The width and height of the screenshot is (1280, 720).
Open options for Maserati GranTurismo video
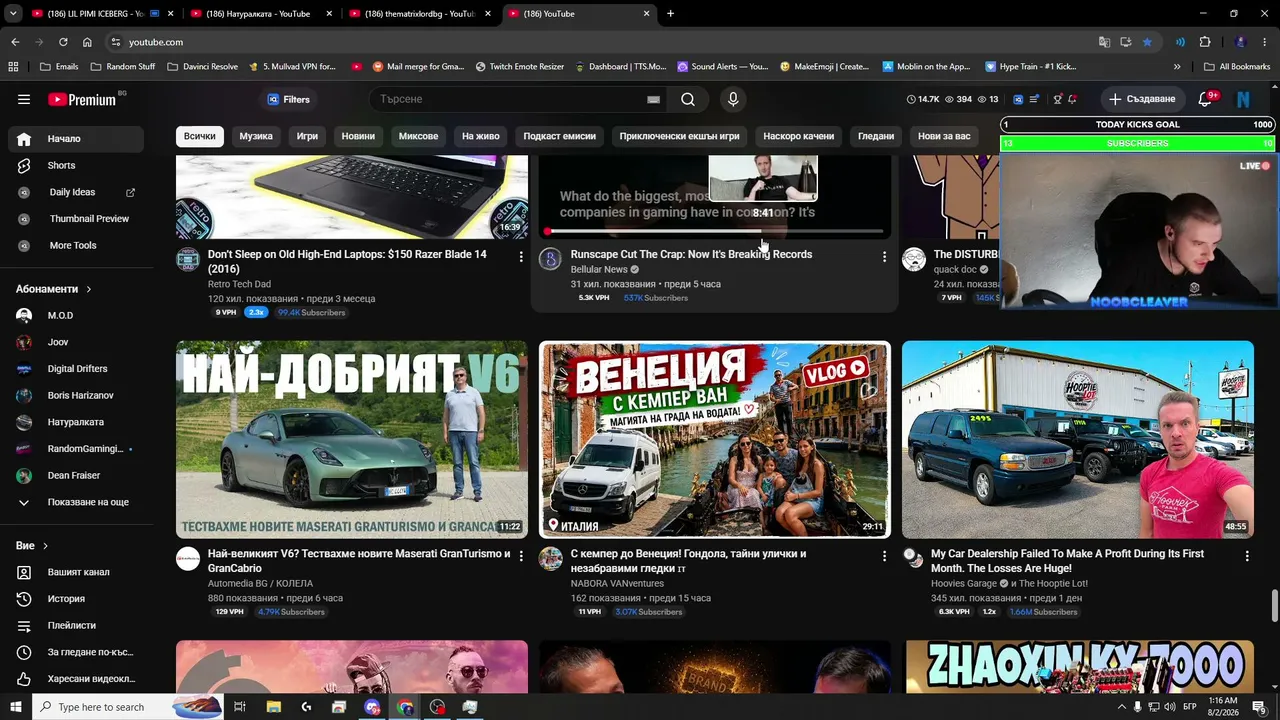520,556
